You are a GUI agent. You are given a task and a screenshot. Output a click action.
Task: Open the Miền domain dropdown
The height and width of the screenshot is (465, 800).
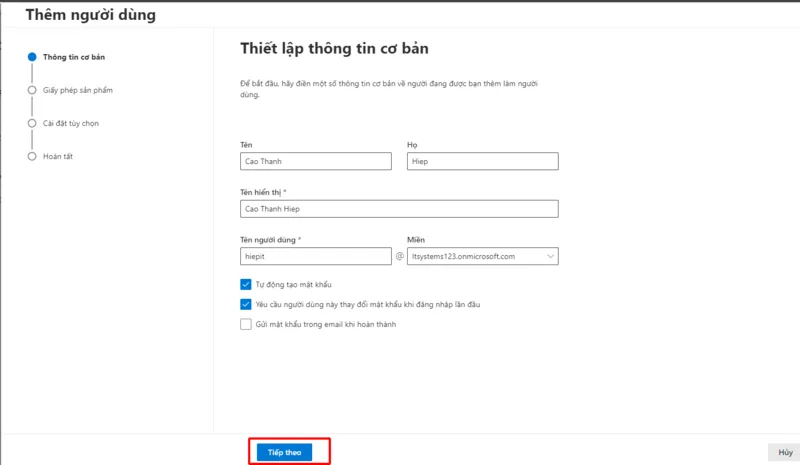(483, 256)
